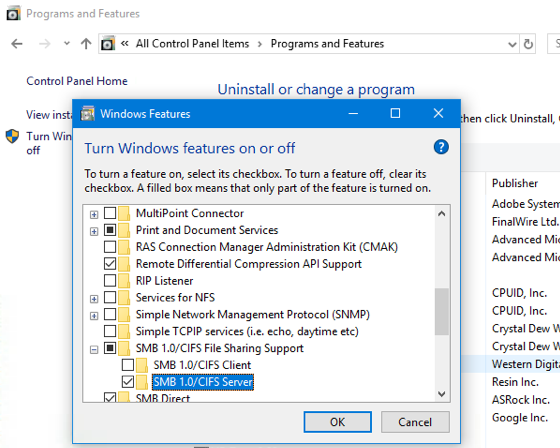Open the Control Panel Home link
Screen dimensions: 560x448
coord(77,81)
